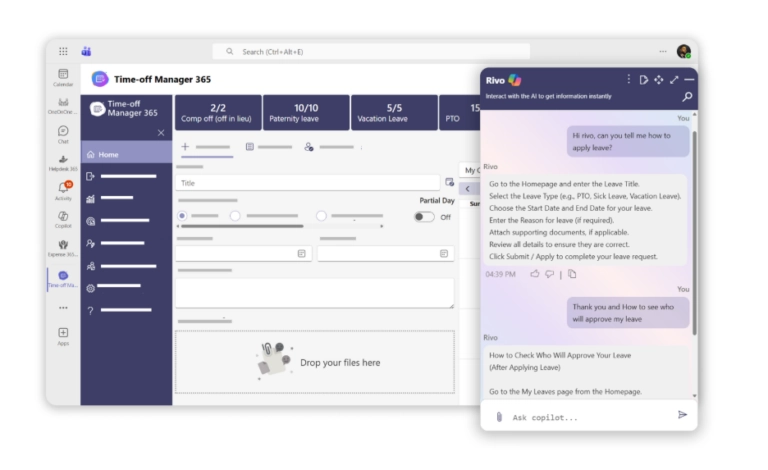The height and width of the screenshot is (470, 768).
Task: Dislike the Rivo reply with thumbs down
Action: [550, 274]
